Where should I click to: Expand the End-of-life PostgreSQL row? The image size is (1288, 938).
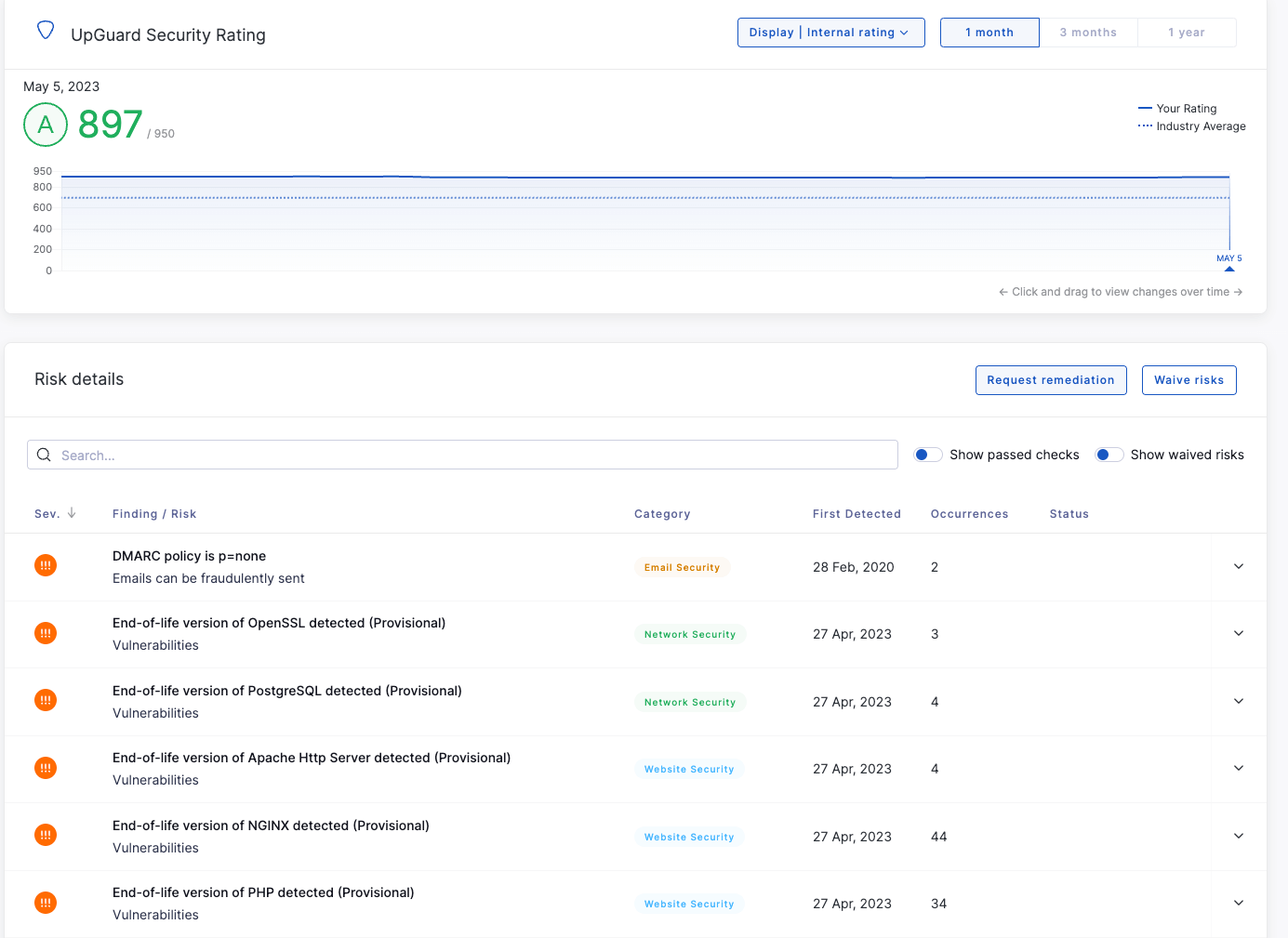[1239, 701]
